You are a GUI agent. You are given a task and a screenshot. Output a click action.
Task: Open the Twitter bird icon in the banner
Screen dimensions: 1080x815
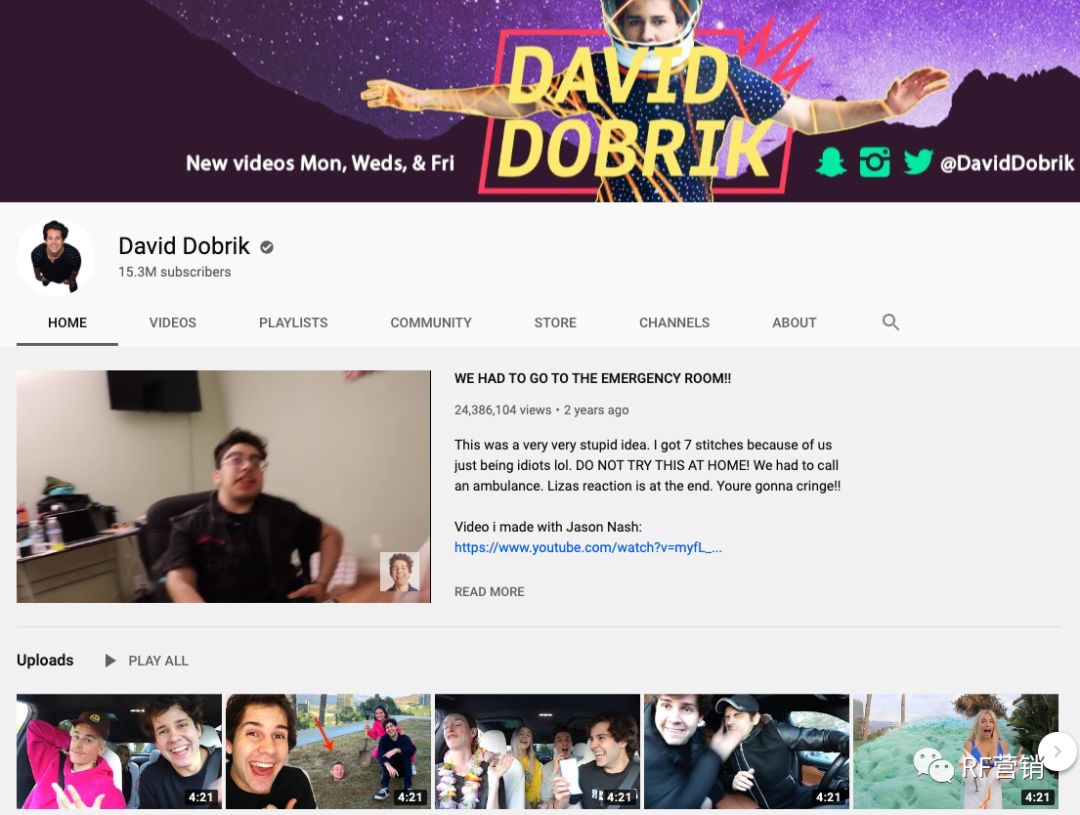click(917, 163)
